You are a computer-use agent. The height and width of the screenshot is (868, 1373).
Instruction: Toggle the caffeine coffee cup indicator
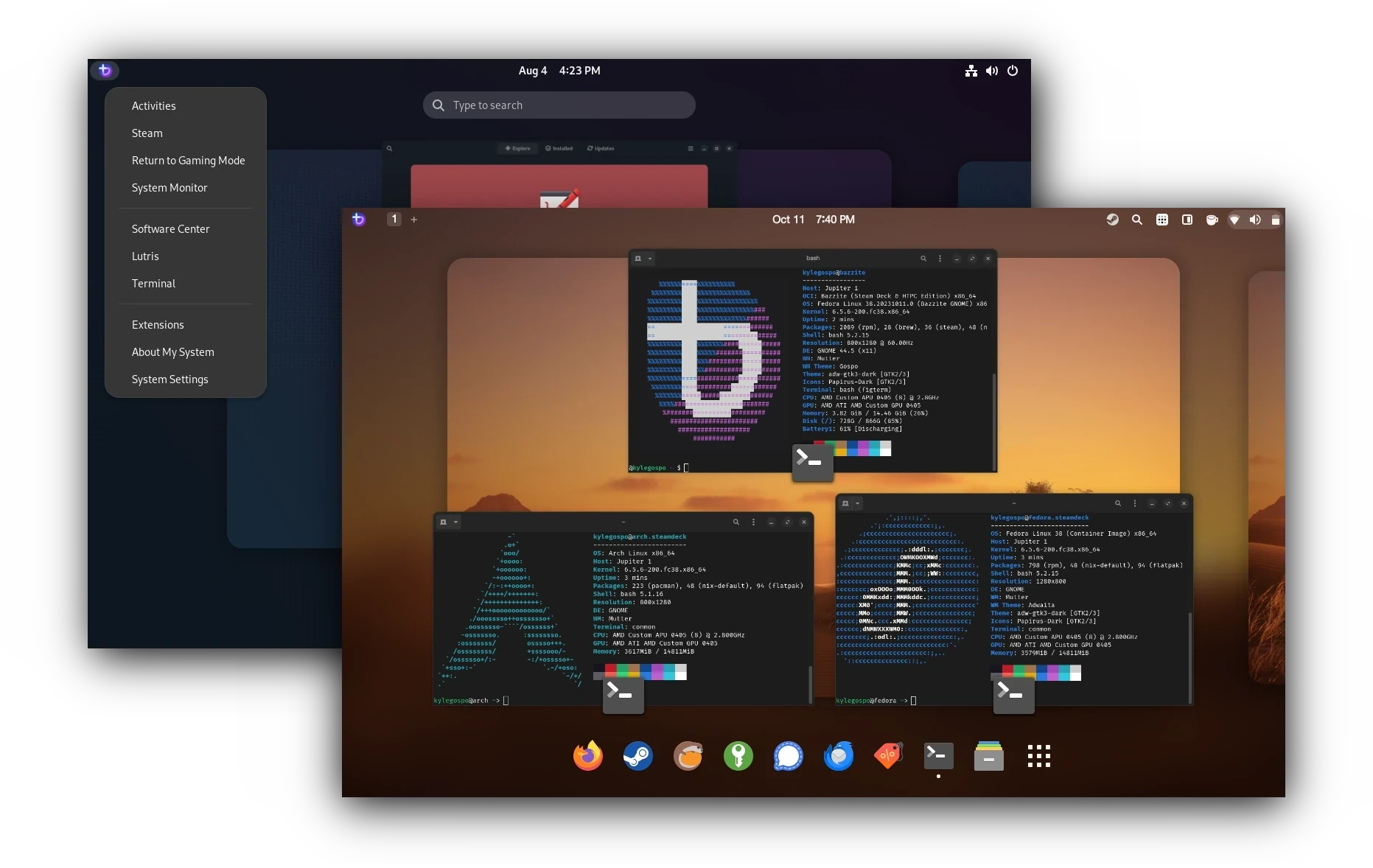tap(1211, 220)
